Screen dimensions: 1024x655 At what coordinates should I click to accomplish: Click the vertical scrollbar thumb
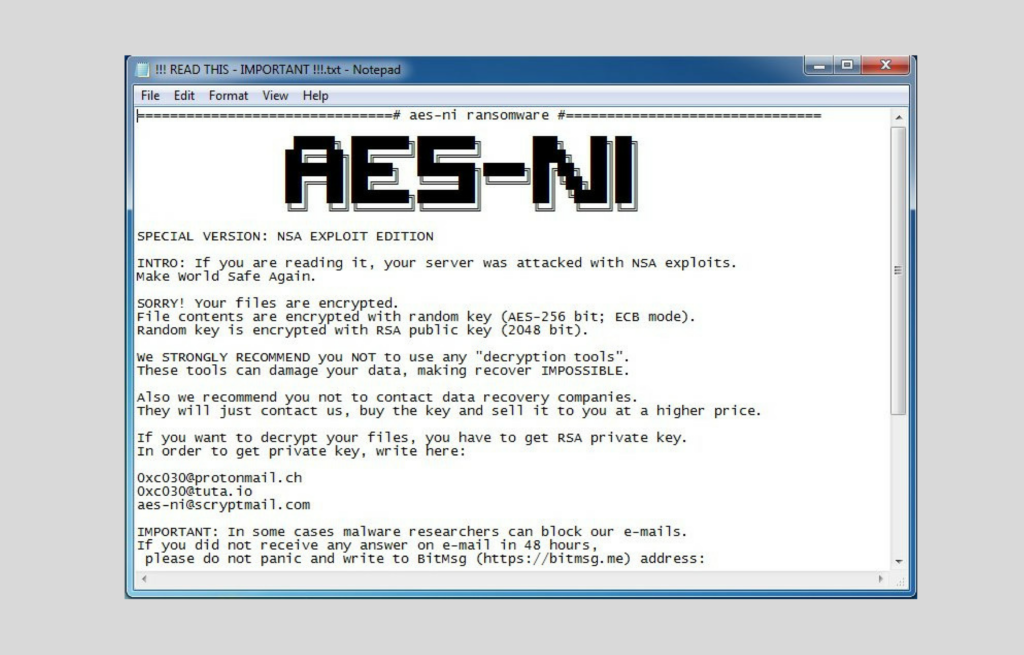click(x=898, y=270)
